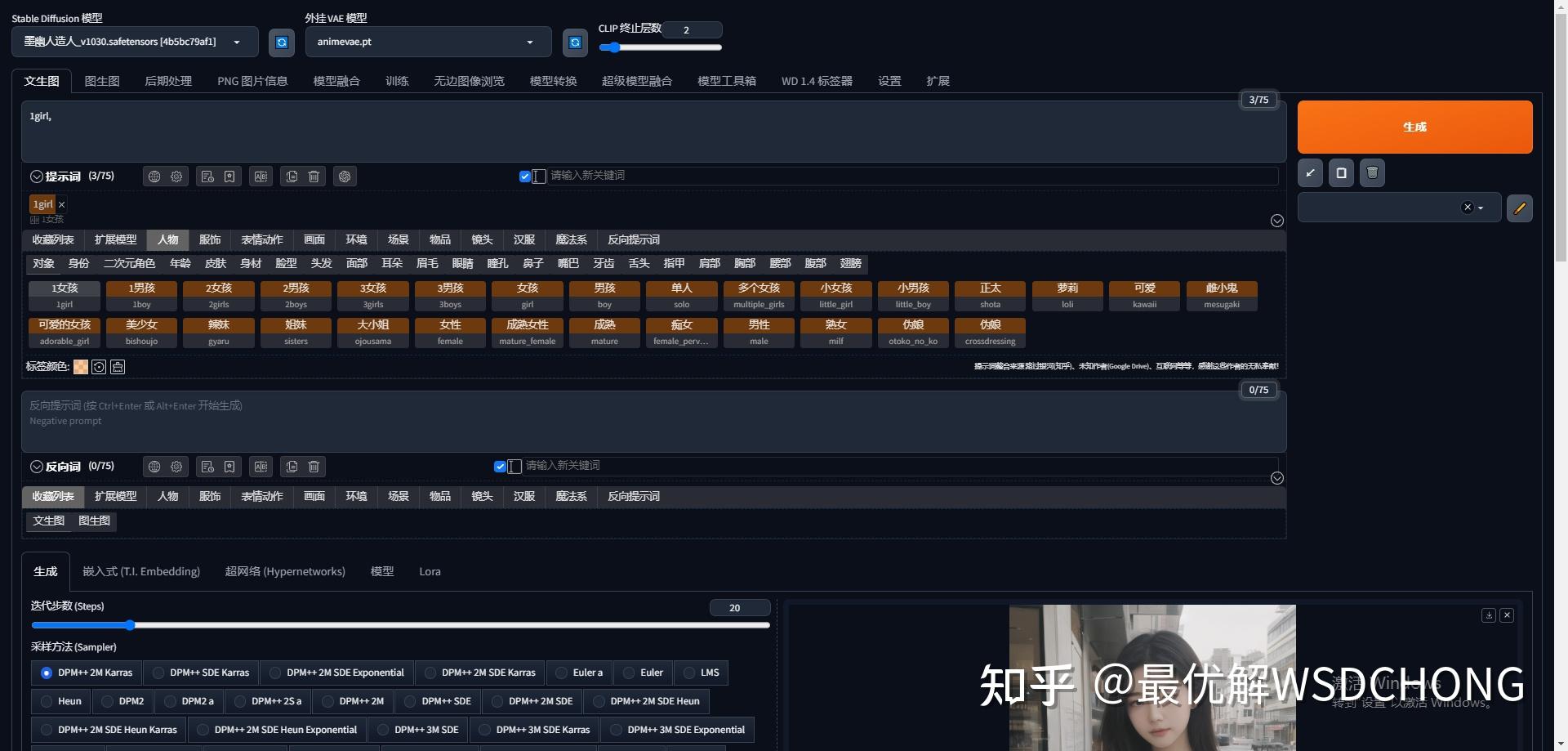1568x751 pixels.
Task: Remove the 1girl prompt tag
Action: [x=61, y=203]
